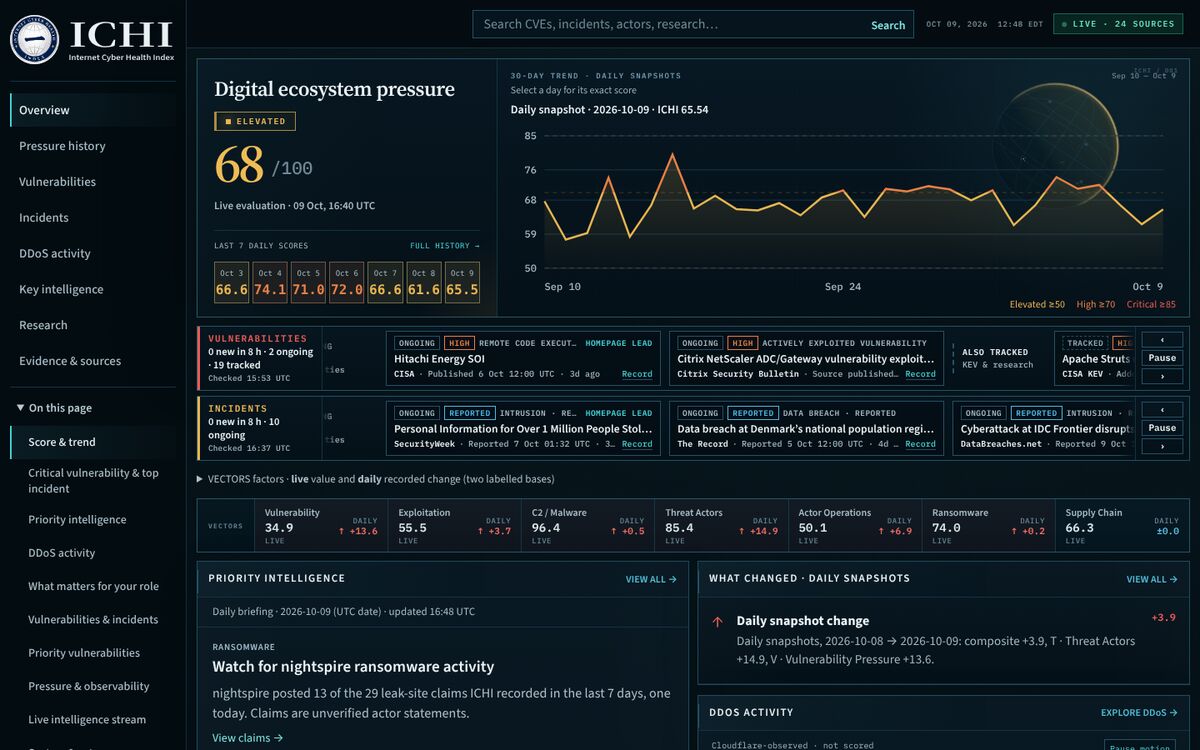Show next item in the incidents ticker
The width and height of the screenshot is (1200, 750).
click(1162, 446)
